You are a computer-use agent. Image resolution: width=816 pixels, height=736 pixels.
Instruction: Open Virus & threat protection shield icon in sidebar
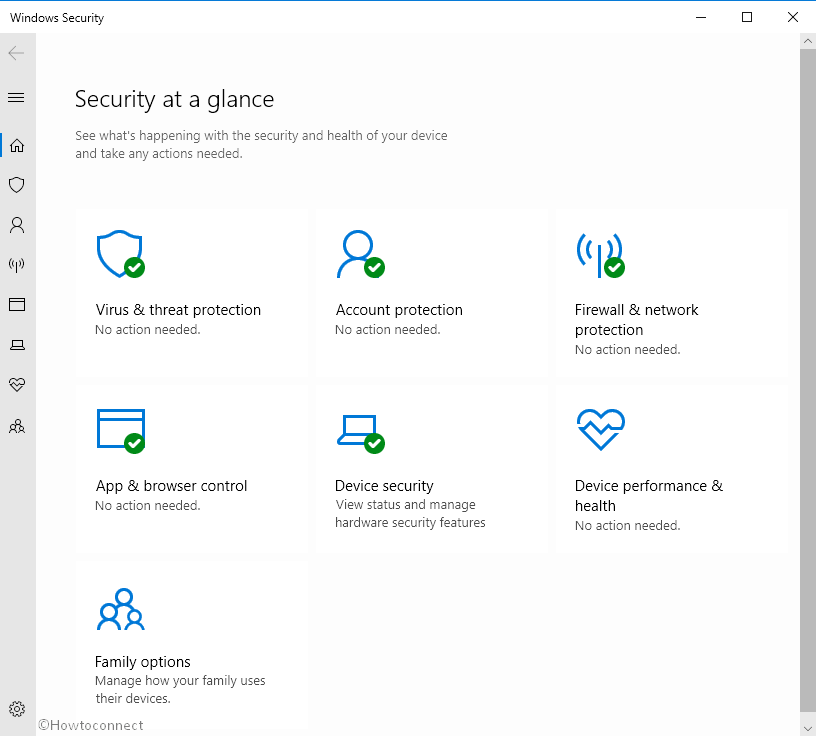16,185
